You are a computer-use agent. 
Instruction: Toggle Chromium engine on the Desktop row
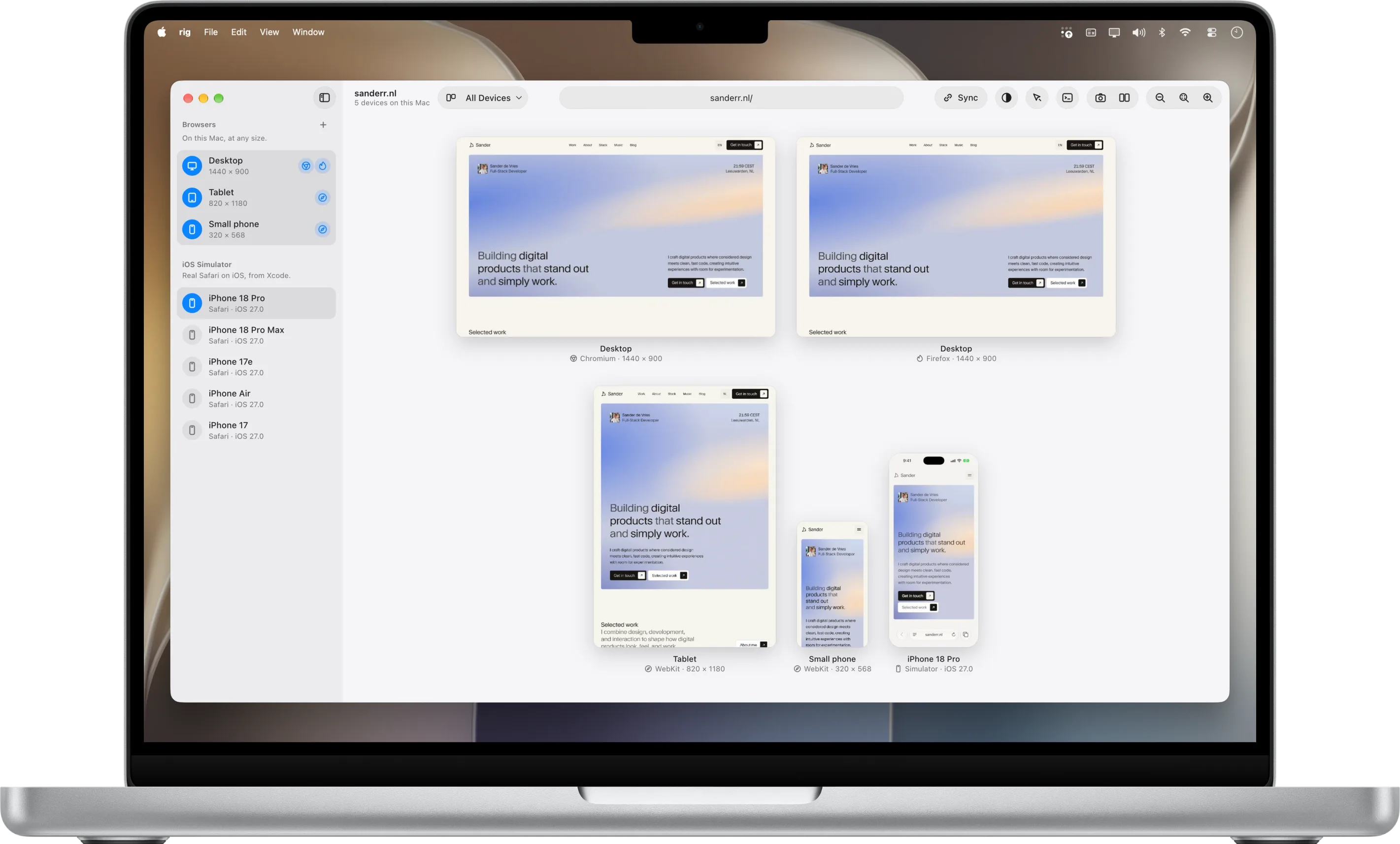tap(306, 166)
